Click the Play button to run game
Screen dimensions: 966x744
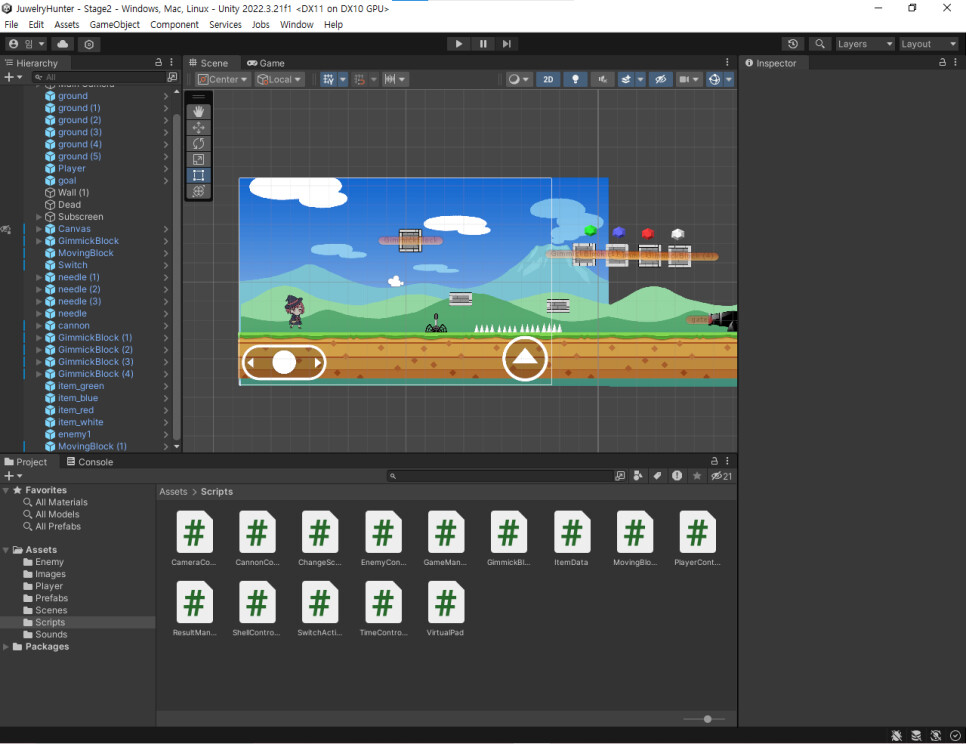[x=459, y=44]
